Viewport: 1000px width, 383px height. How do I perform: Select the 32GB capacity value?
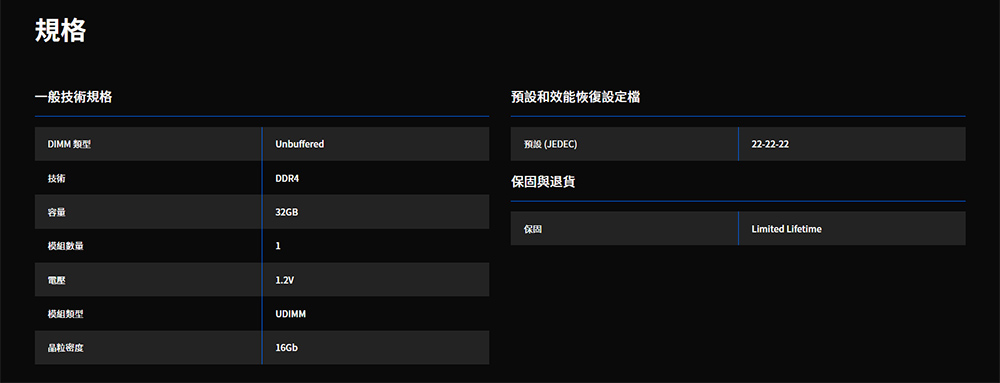point(287,212)
